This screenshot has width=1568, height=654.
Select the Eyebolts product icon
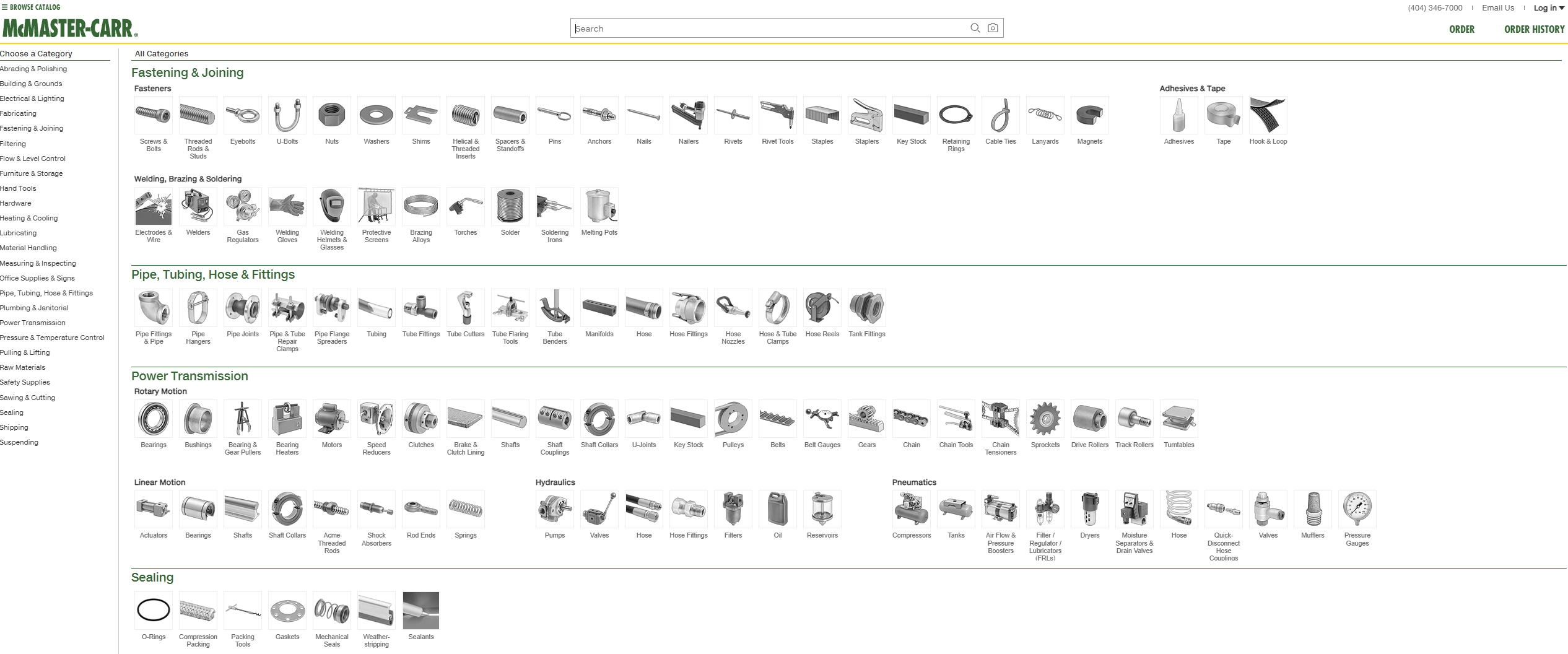coord(243,115)
